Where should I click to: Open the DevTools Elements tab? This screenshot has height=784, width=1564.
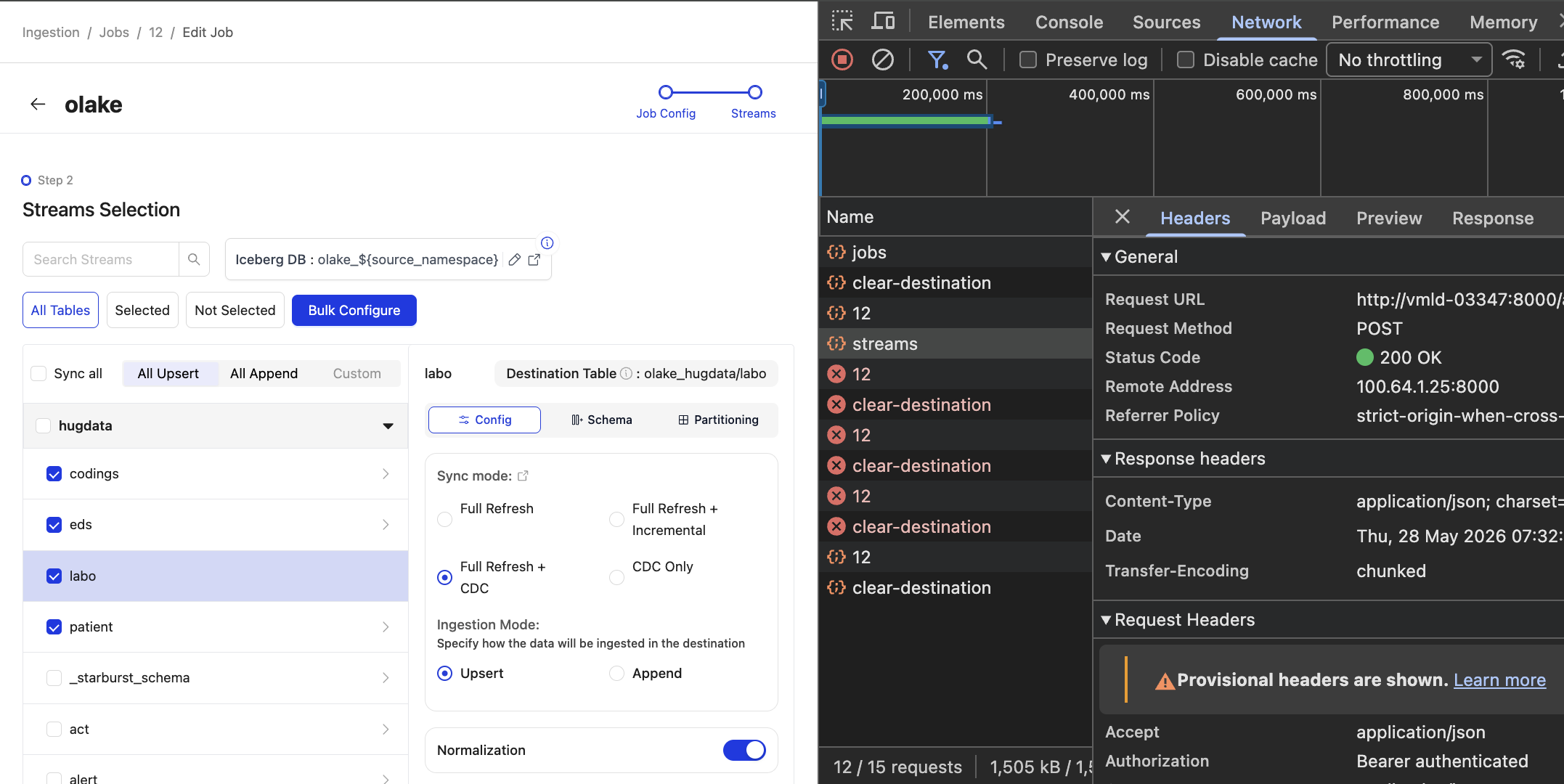(x=966, y=22)
